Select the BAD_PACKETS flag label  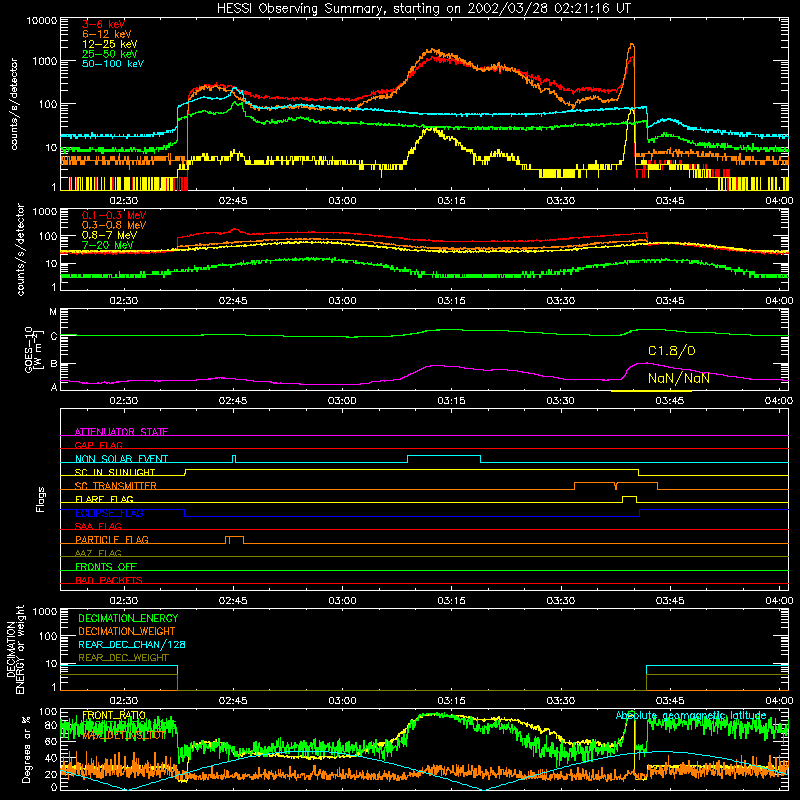point(109,580)
